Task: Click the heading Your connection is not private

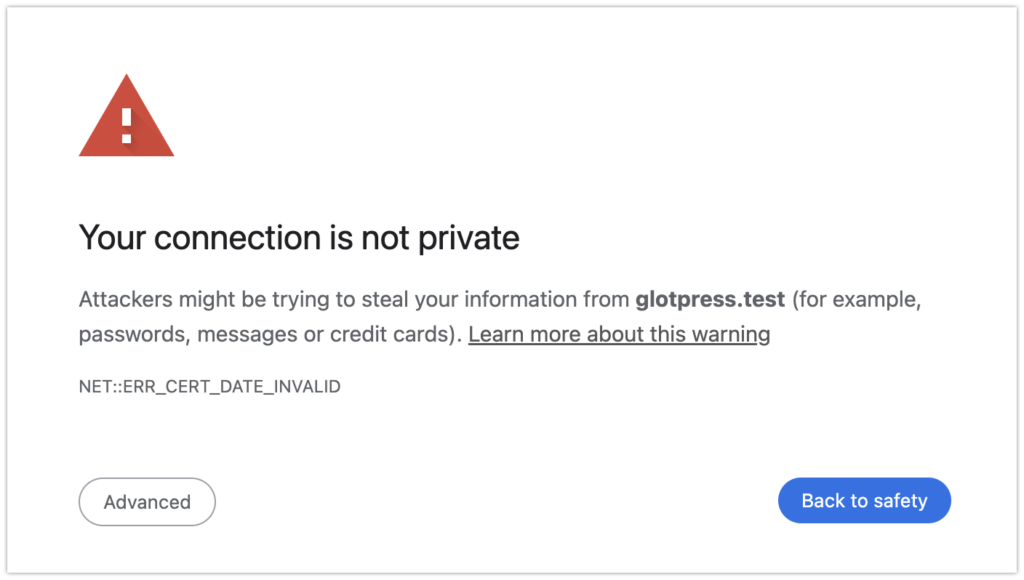Action: (x=299, y=238)
